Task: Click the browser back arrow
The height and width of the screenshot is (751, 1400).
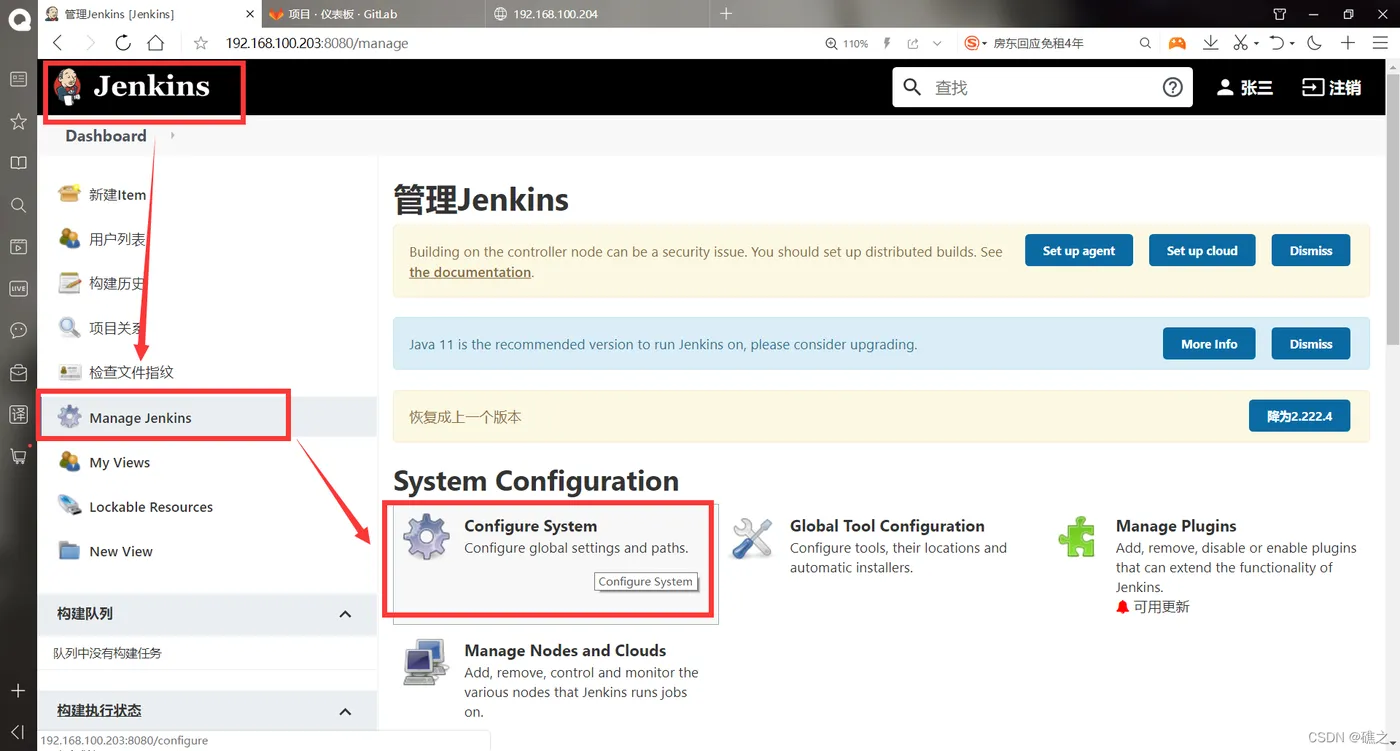Action: (x=58, y=43)
